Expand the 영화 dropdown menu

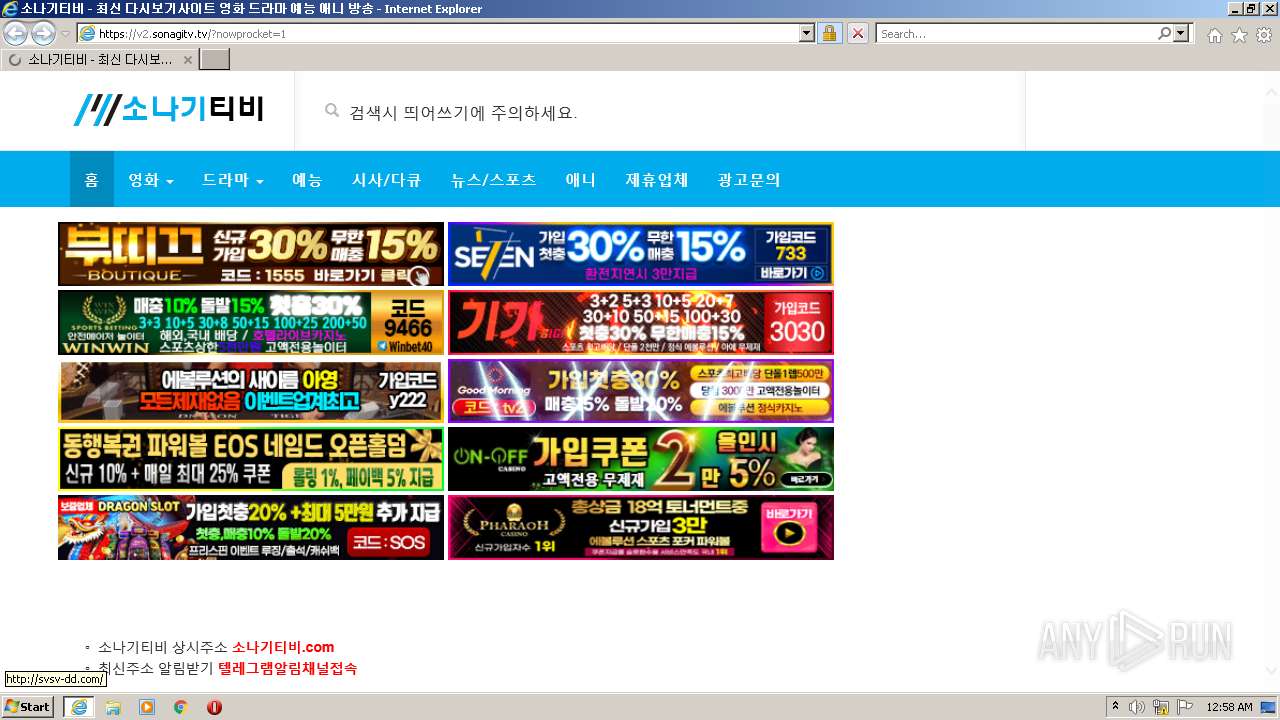pos(151,180)
